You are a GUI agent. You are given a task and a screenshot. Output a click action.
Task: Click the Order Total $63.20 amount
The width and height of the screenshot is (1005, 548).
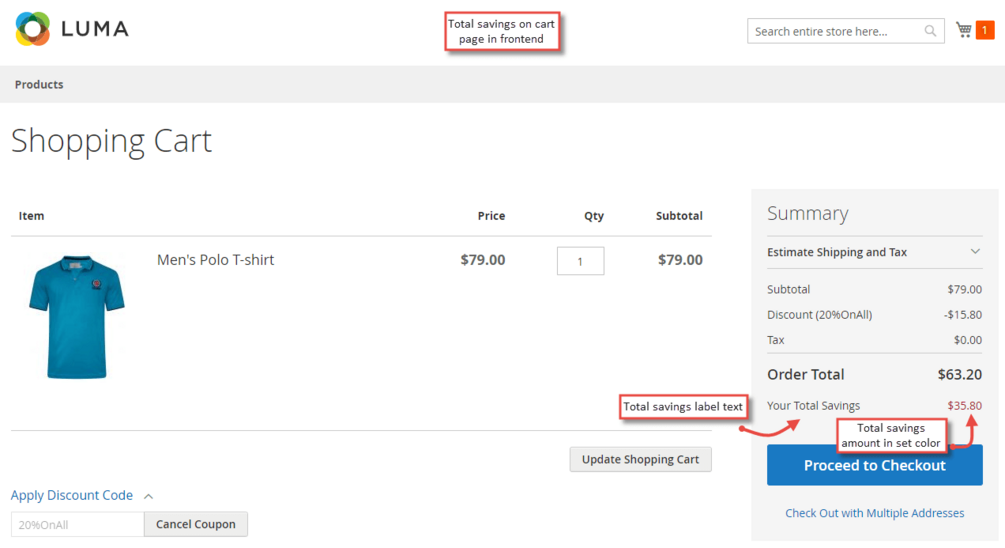pos(959,375)
